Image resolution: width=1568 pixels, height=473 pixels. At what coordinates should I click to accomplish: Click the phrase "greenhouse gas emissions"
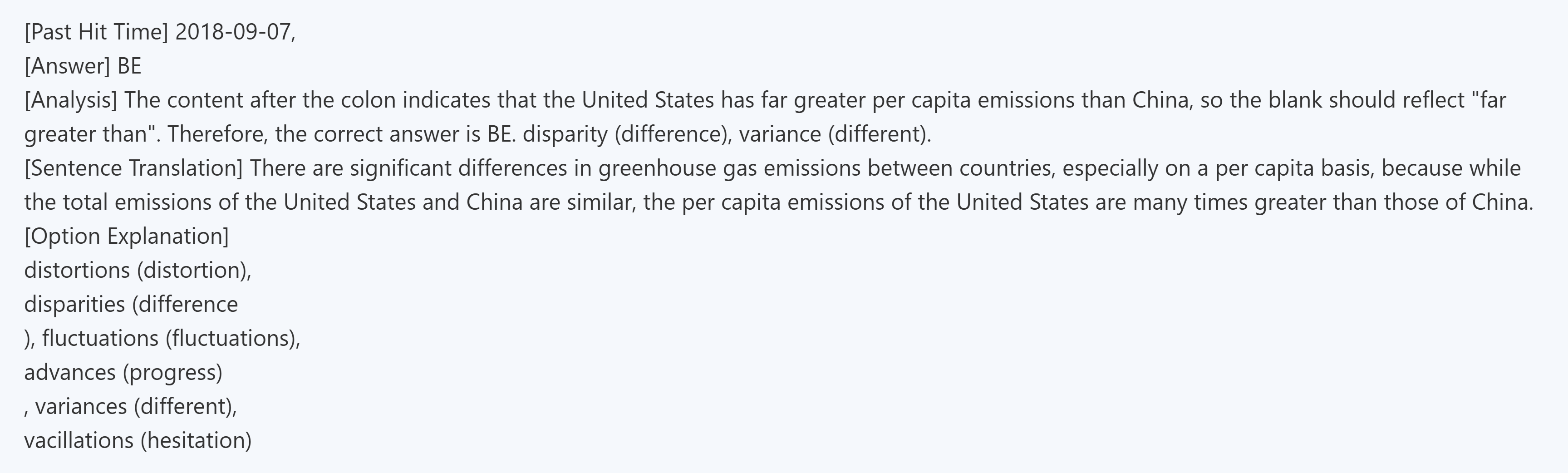click(x=729, y=168)
